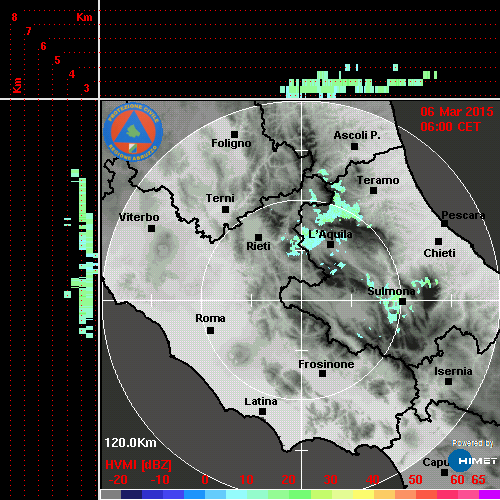Click the Roma city marker square

coord(210,330)
